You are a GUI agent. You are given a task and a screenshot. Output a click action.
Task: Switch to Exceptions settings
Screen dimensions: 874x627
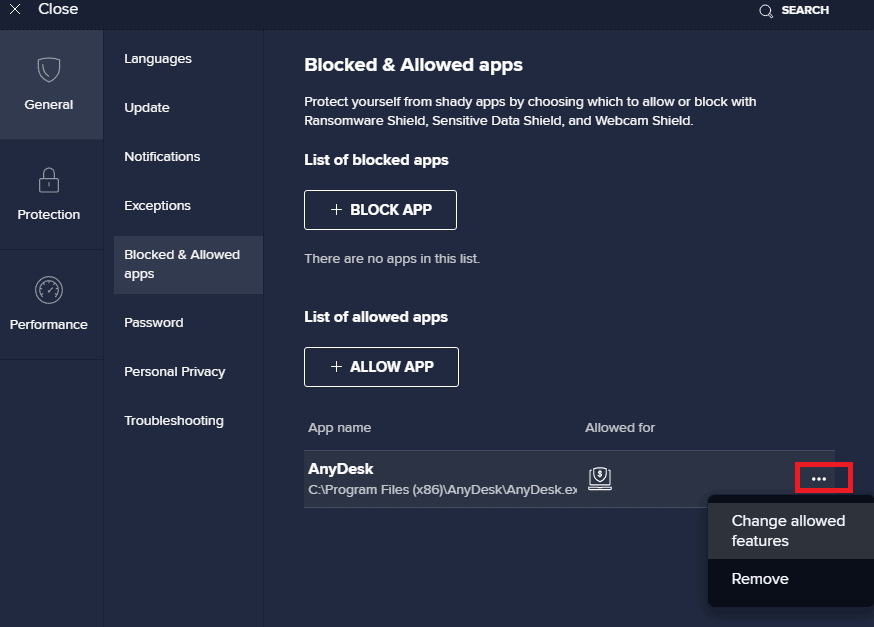click(x=157, y=206)
